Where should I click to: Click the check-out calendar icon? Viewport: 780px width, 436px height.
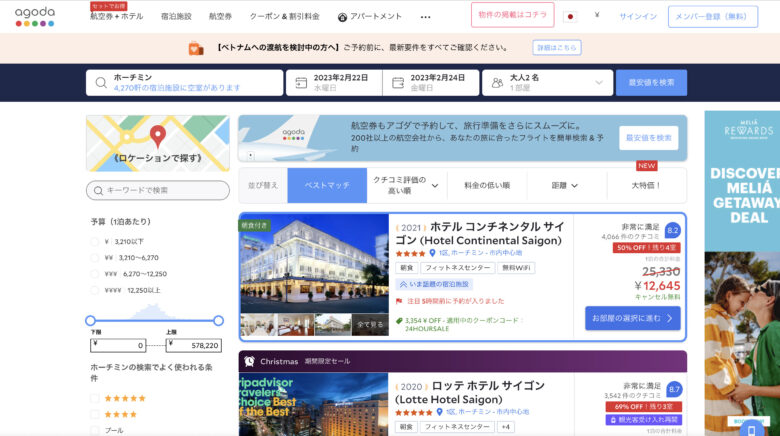coord(398,83)
